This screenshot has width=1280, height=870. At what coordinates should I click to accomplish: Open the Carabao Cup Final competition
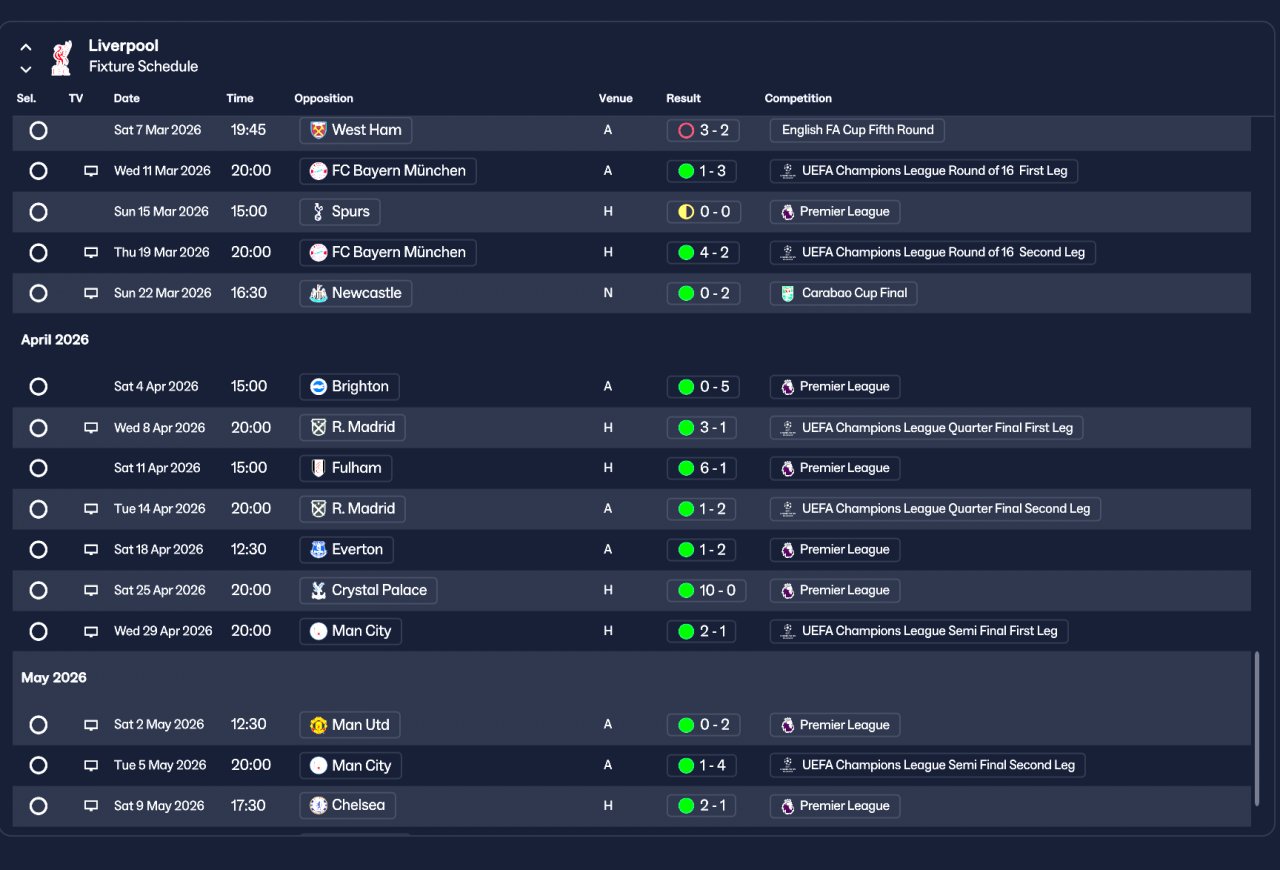[843, 293]
